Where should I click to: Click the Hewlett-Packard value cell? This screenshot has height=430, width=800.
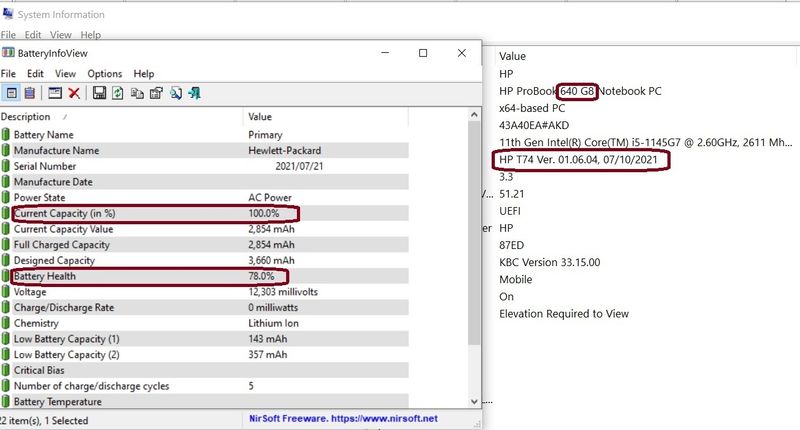point(285,150)
